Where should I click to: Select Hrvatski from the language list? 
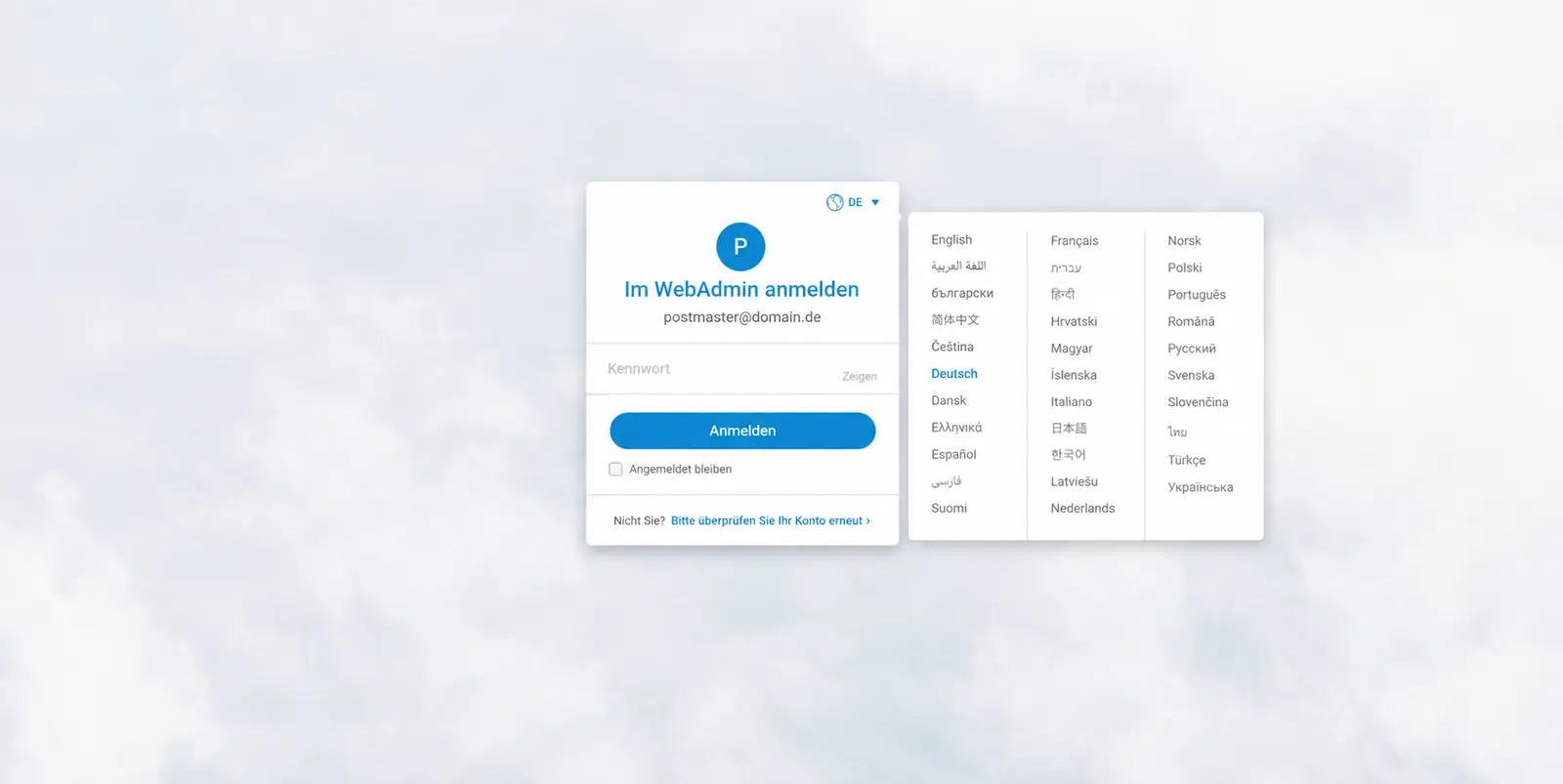click(1074, 321)
